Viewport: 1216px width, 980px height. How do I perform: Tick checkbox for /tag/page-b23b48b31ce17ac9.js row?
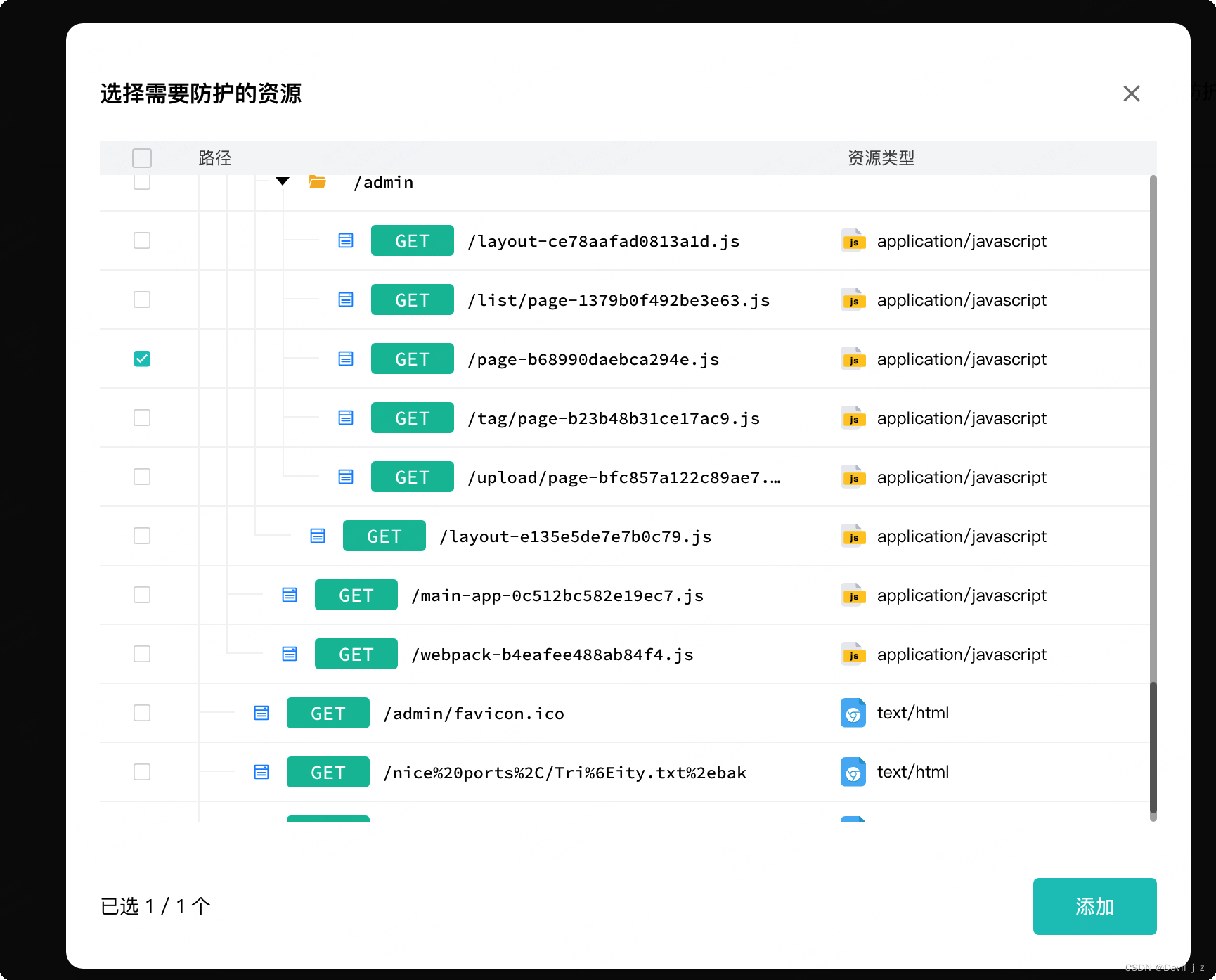(142, 418)
